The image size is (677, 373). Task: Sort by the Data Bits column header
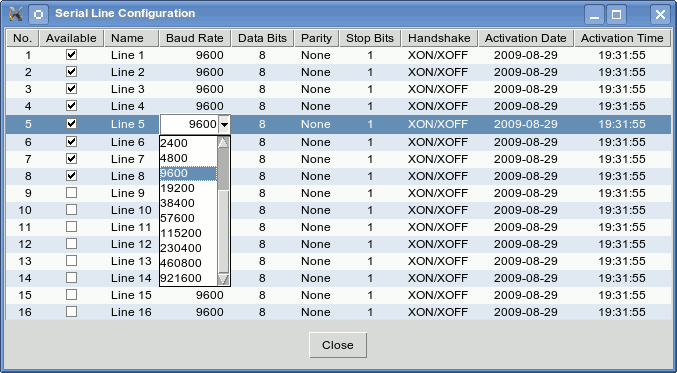click(263, 38)
